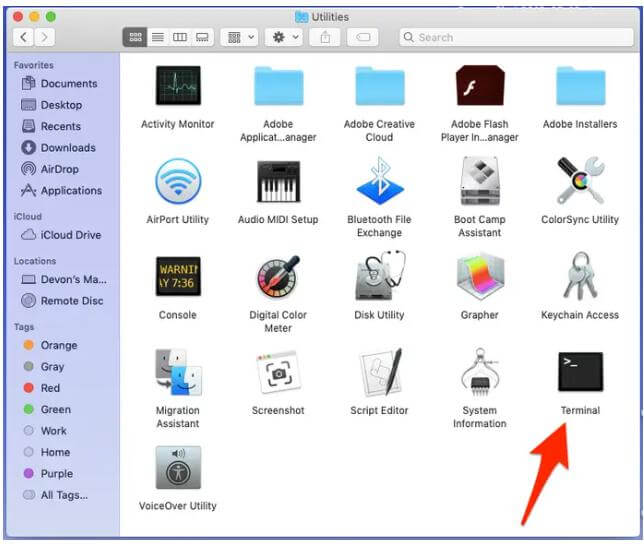
Task: Switch to icon view
Action: (x=135, y=37)
